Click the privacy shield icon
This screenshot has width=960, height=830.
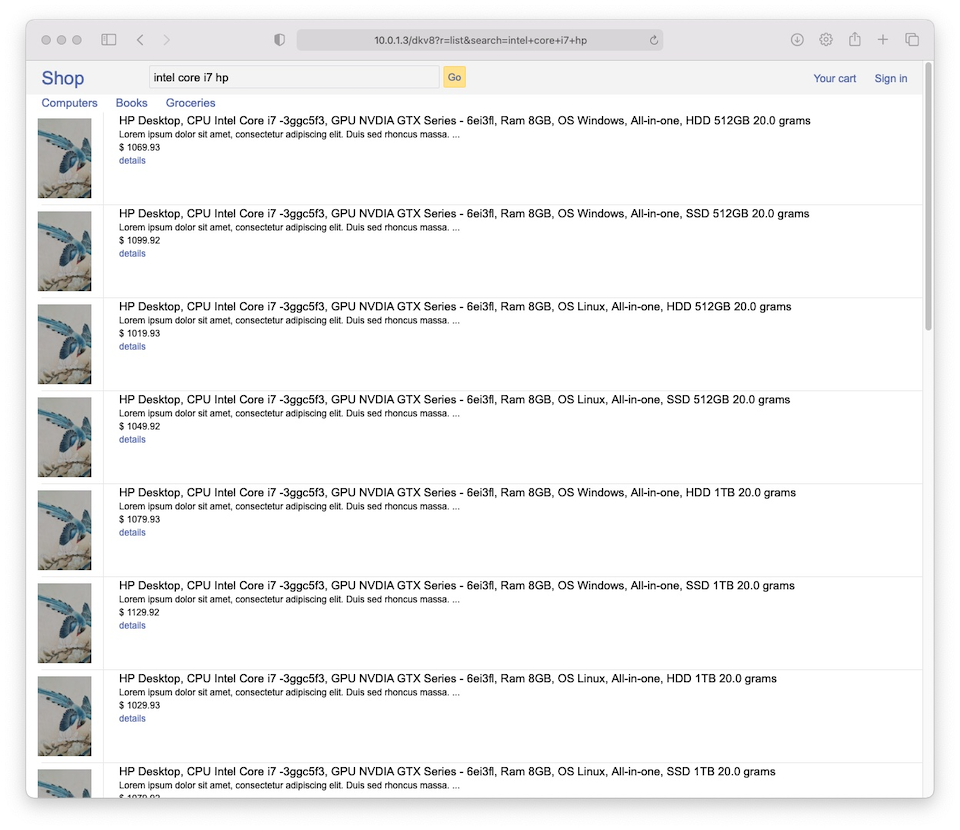tap(280, 40)
